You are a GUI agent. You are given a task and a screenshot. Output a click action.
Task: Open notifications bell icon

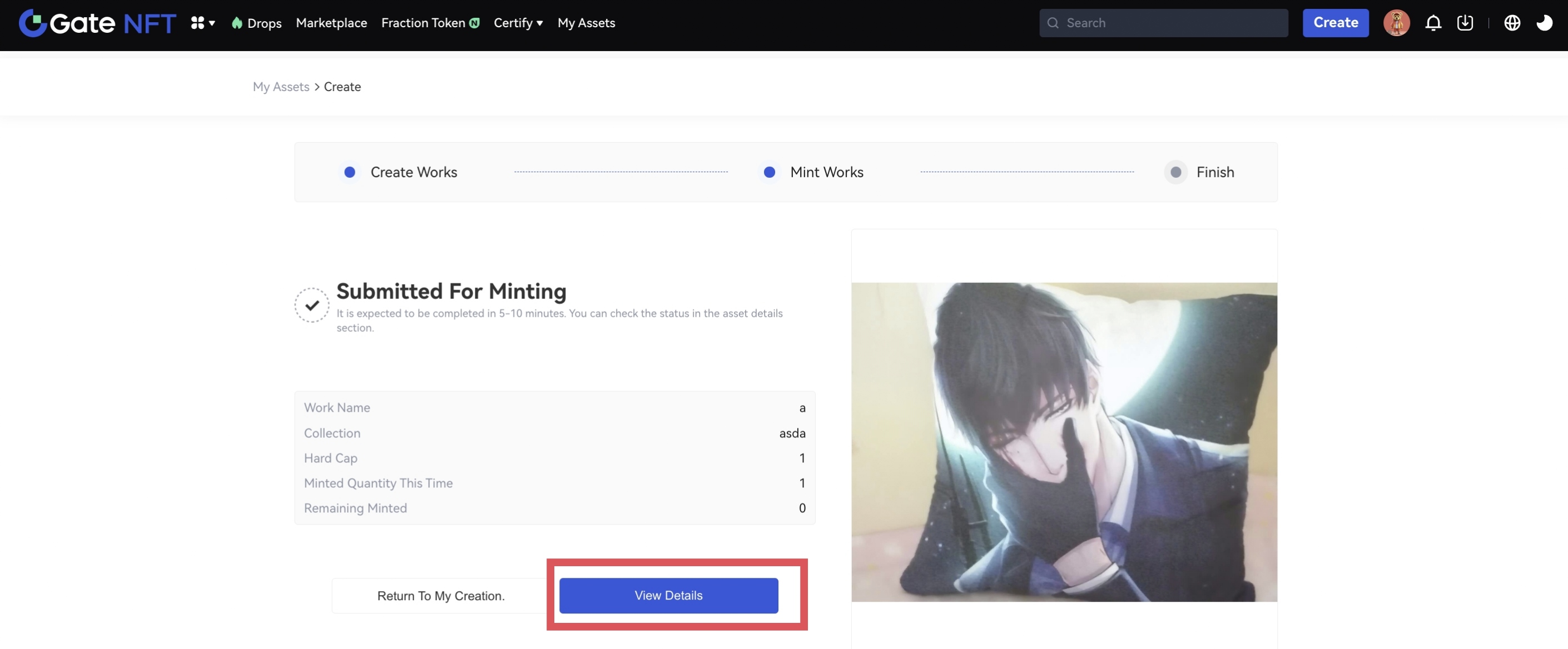coord(1433,23)
